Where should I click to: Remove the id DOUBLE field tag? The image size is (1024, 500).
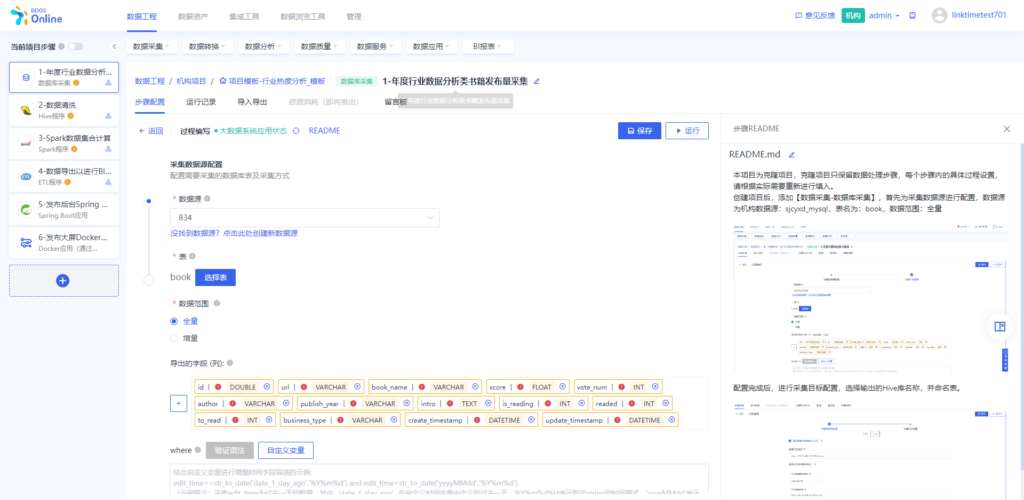coord(266,386)
